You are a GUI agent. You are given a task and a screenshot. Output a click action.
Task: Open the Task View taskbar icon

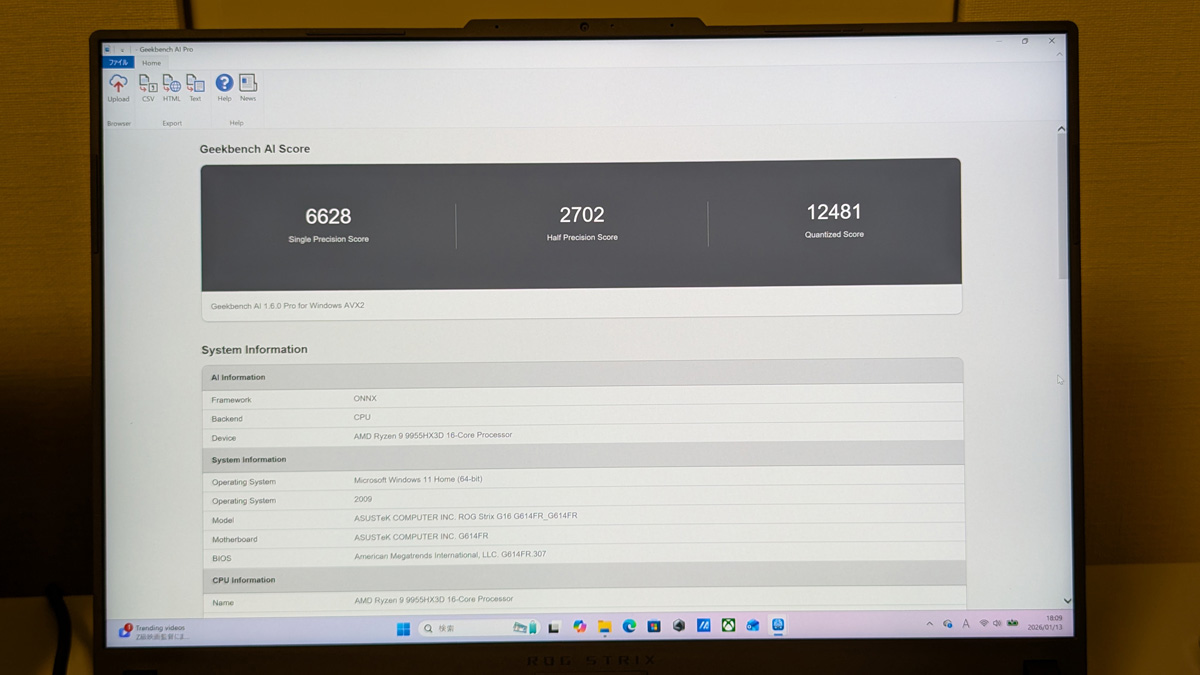[554, 627]
